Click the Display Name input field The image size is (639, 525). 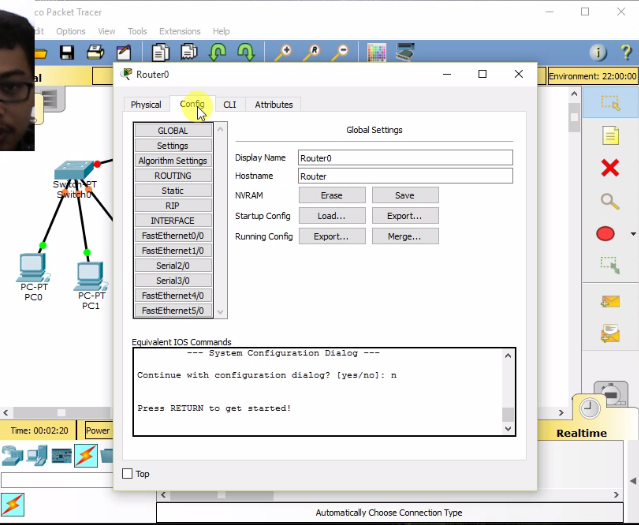(405, 158)
